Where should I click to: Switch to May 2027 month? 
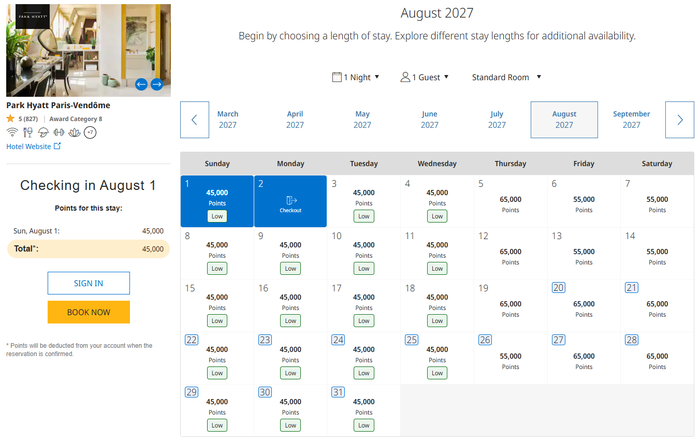click(362, 120)
